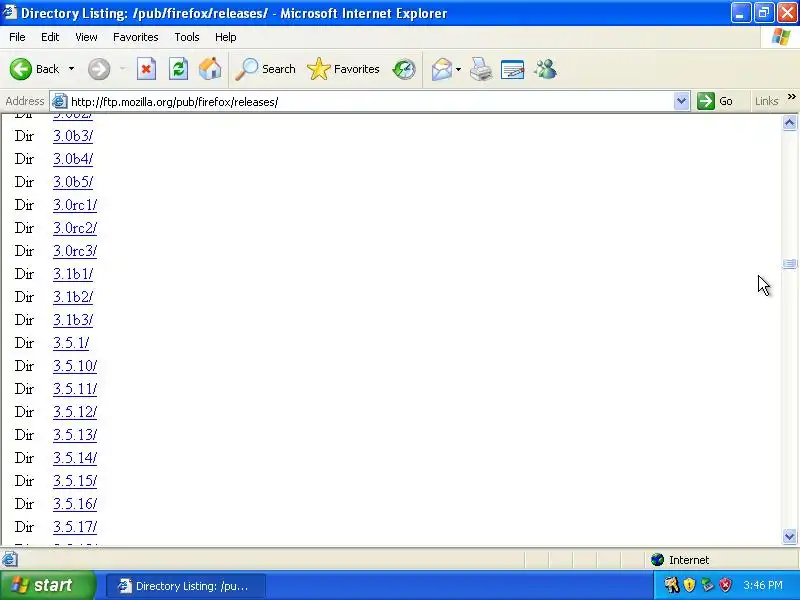Open the 3.5.13/ directory link
Image resolution: width=800 pixels, height=600 pixels.
click(75, 435)
